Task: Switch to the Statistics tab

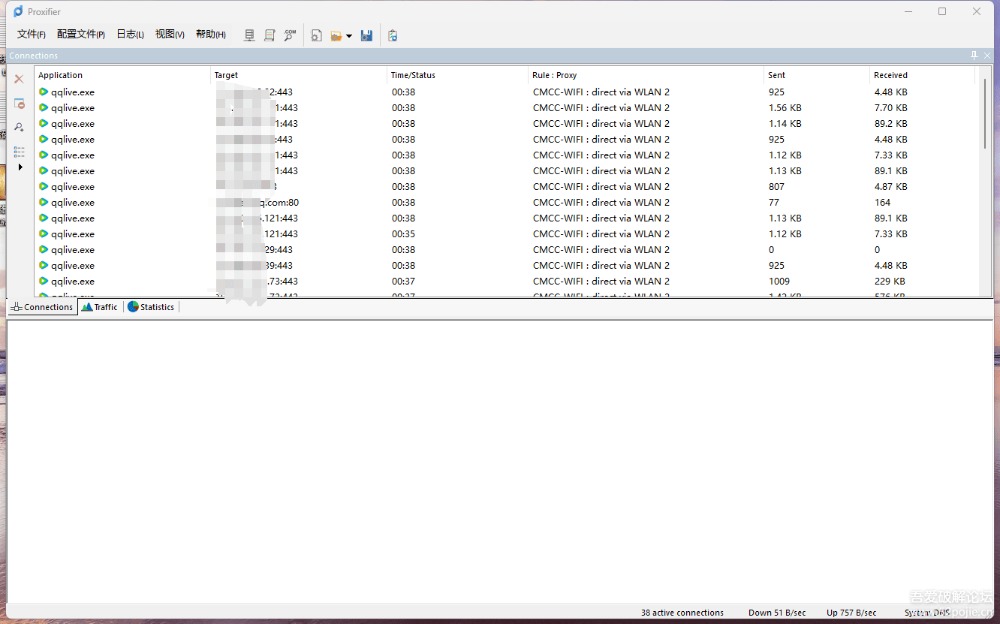Action: click(x=151, y=307)
